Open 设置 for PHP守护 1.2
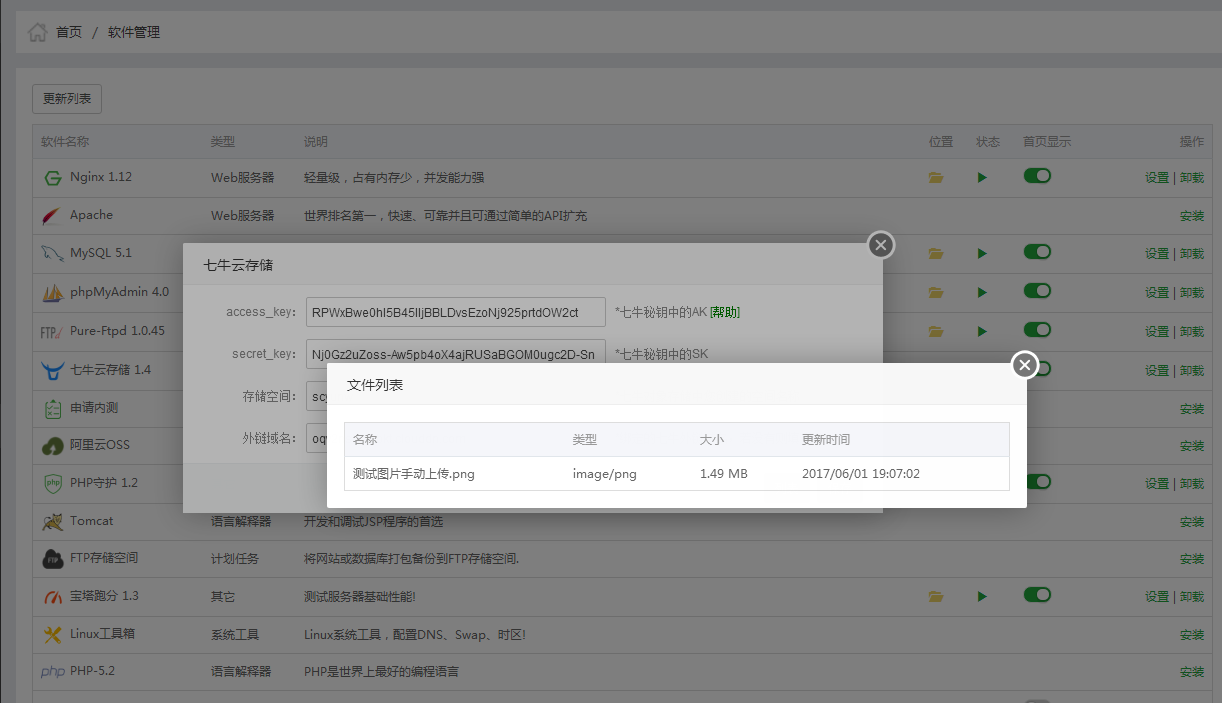Screen dimensions: 1222x703 point(1157,484)
